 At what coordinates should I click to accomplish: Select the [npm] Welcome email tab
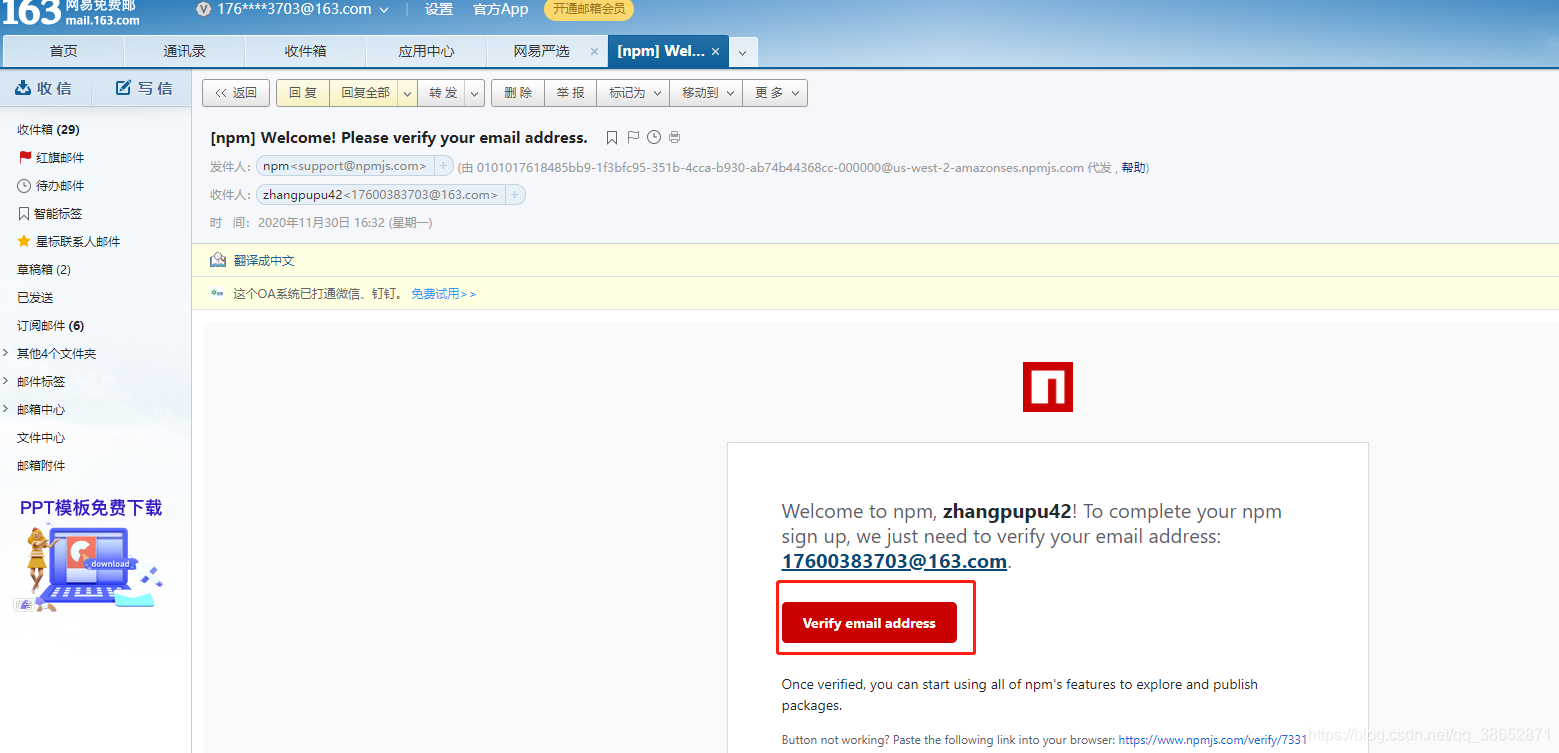(x=660, y=51)
